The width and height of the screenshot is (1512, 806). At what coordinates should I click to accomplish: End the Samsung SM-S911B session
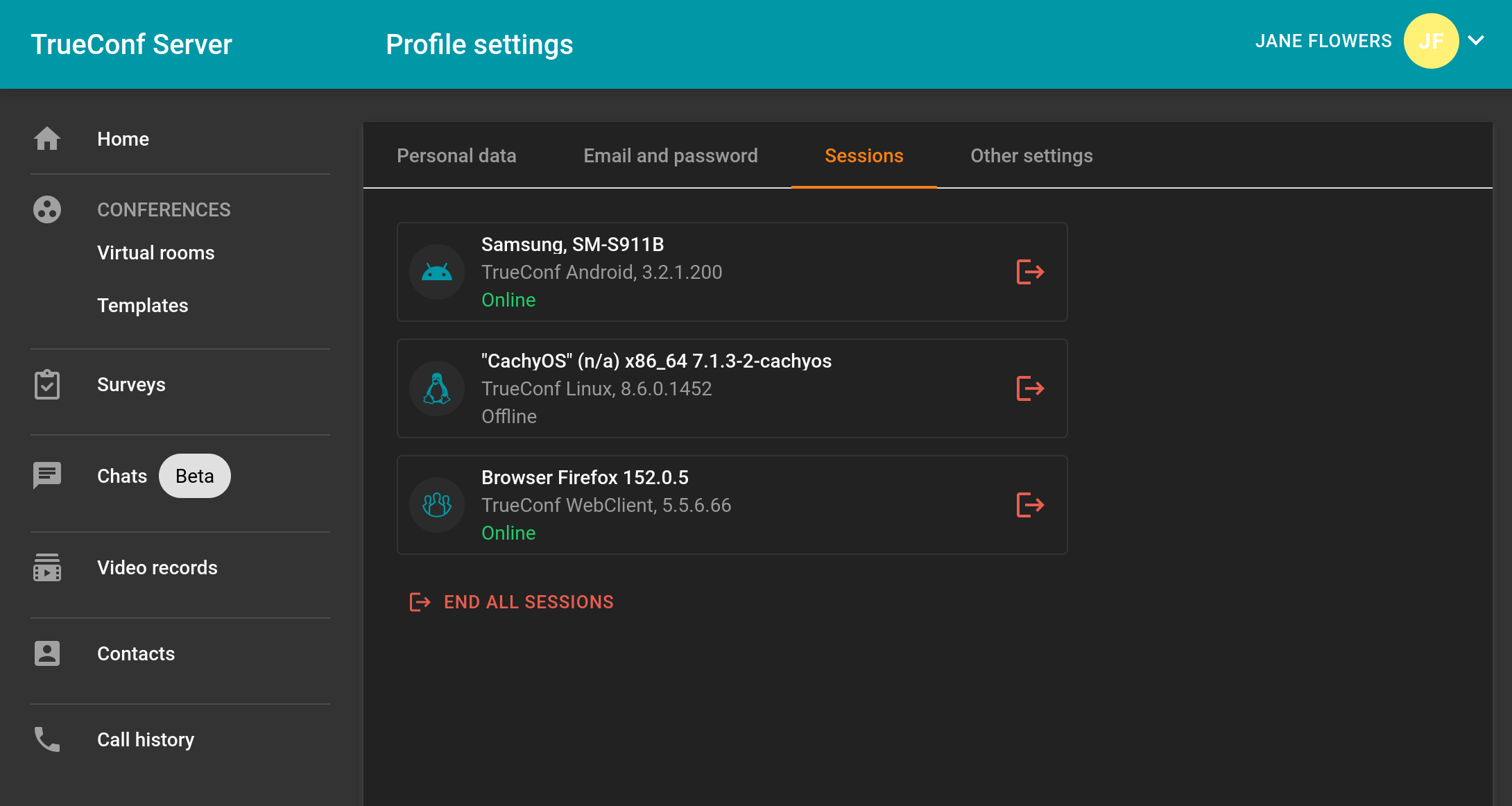click(1030, 272)
